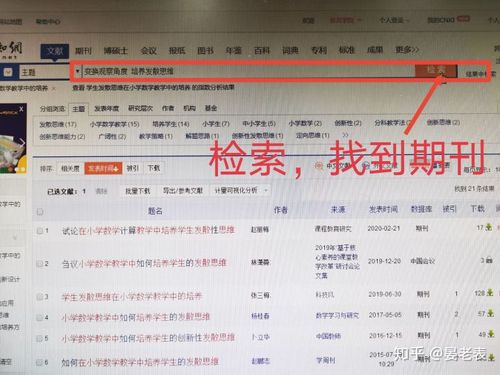The height and width of the screenshot is (375, 500).
Task: Group results by 研究层次
Action: pyautogui.click(x=140, y=108)
